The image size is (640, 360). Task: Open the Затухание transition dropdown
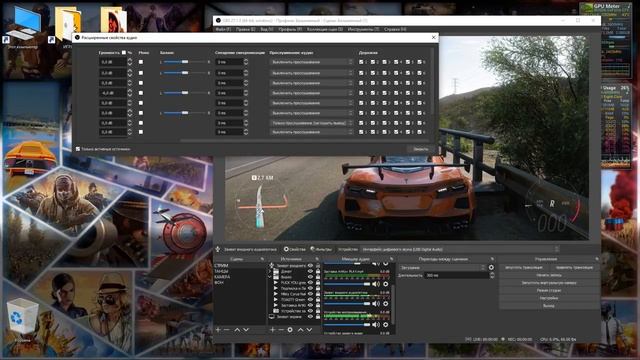click(443, 268)
